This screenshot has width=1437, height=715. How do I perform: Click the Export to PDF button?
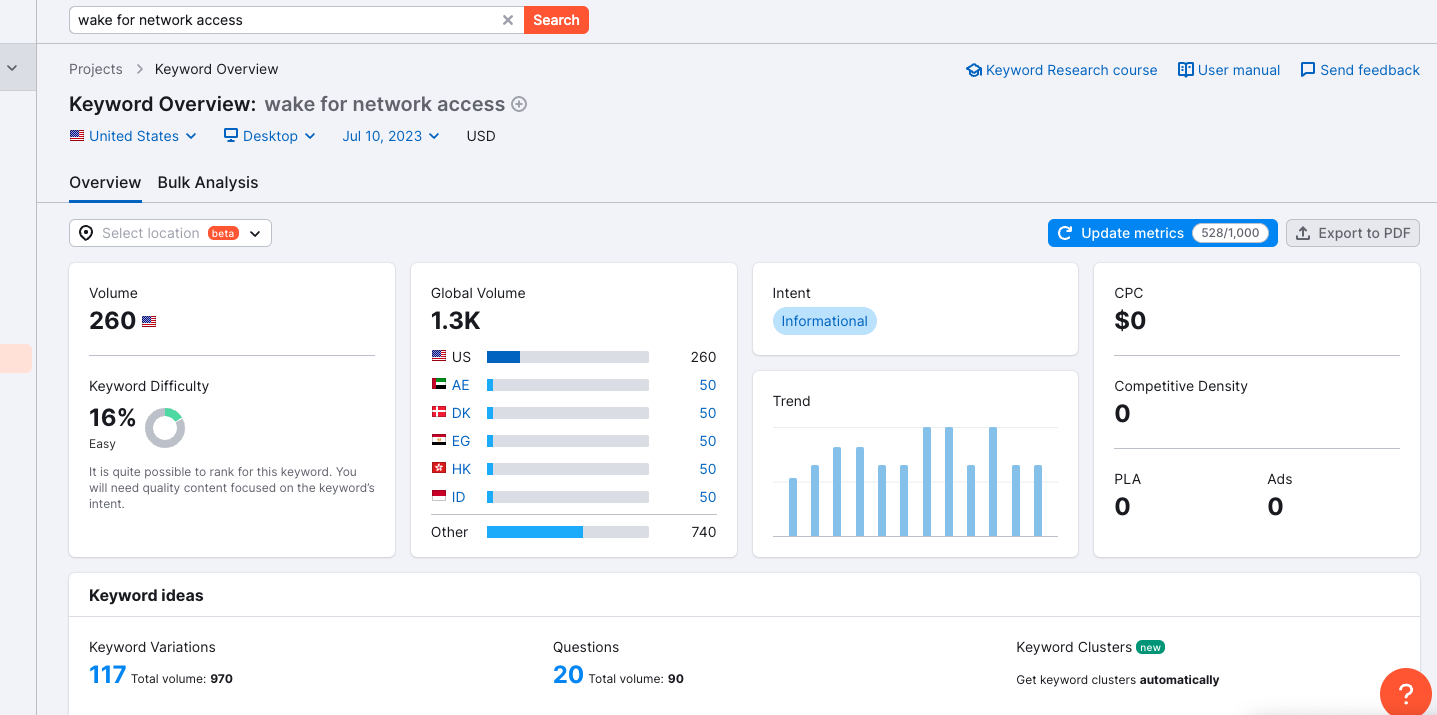(x=1352, y=233)
